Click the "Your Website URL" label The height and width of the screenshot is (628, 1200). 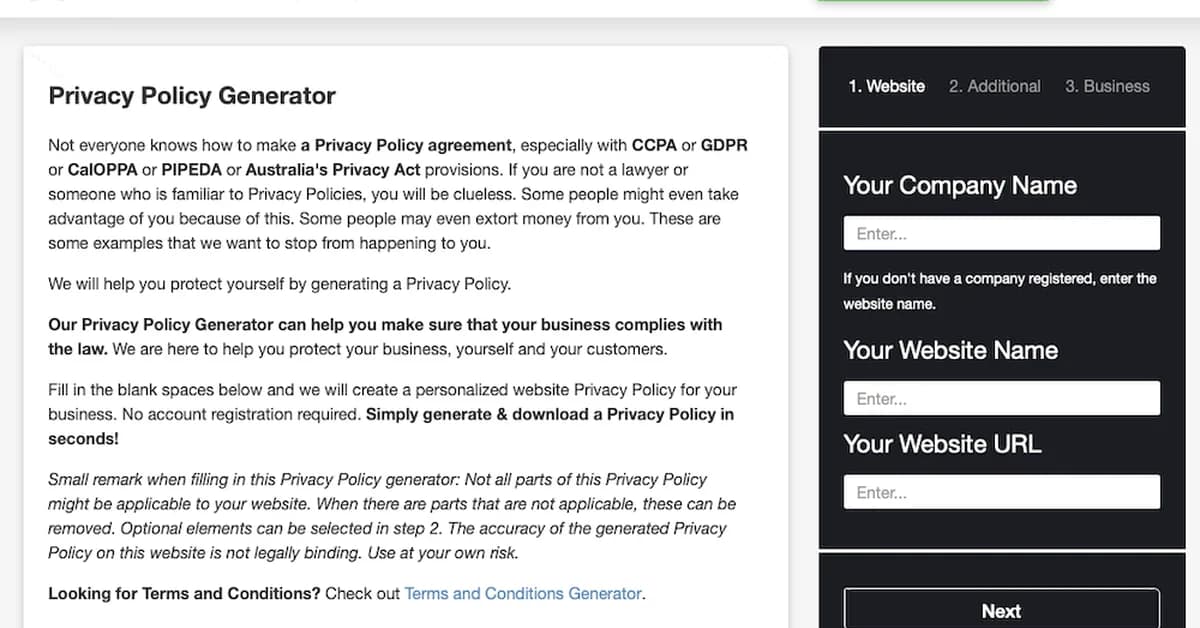click(942, 444)
